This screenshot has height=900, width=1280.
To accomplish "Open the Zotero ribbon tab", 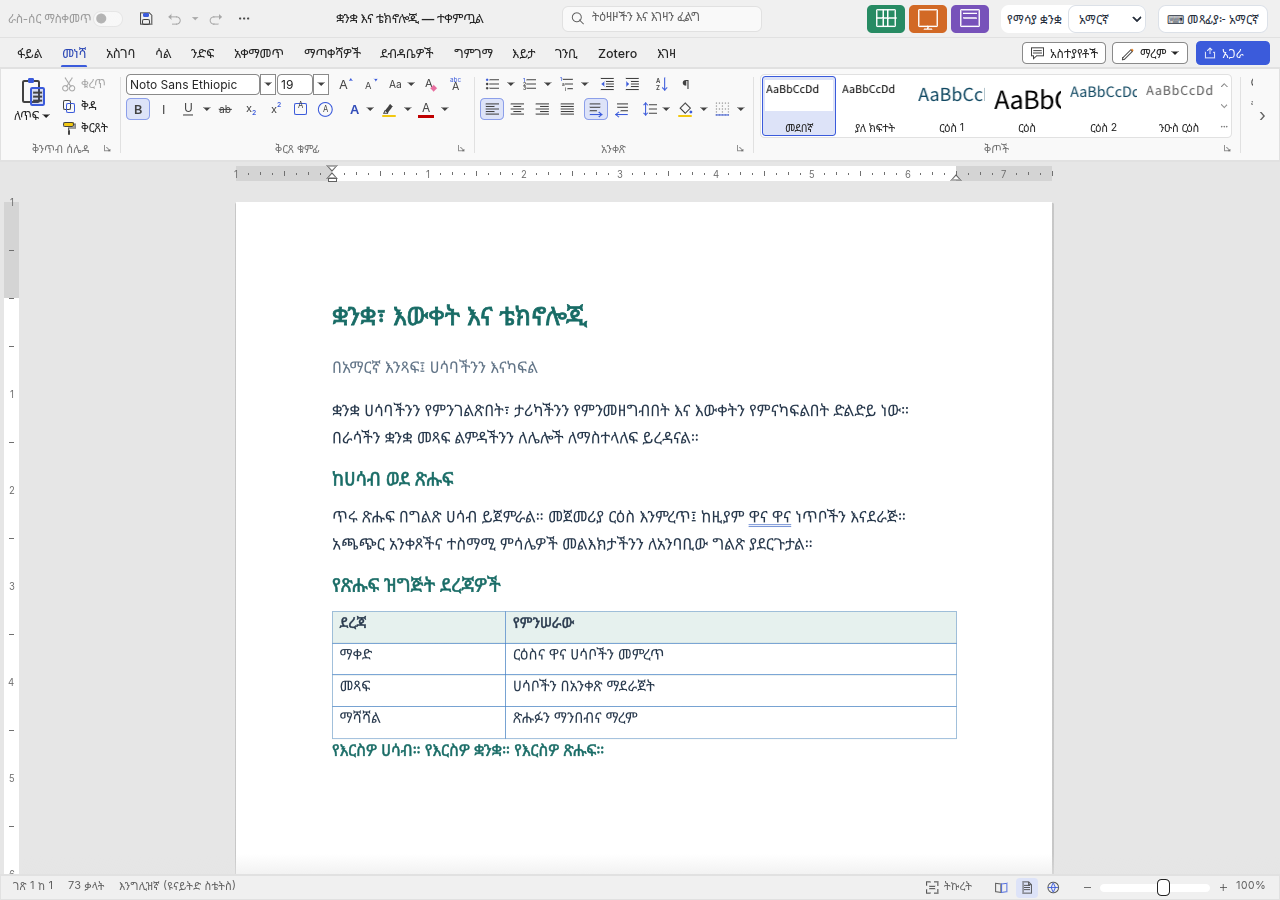I will pyautogui.click(x=617, y=54).
